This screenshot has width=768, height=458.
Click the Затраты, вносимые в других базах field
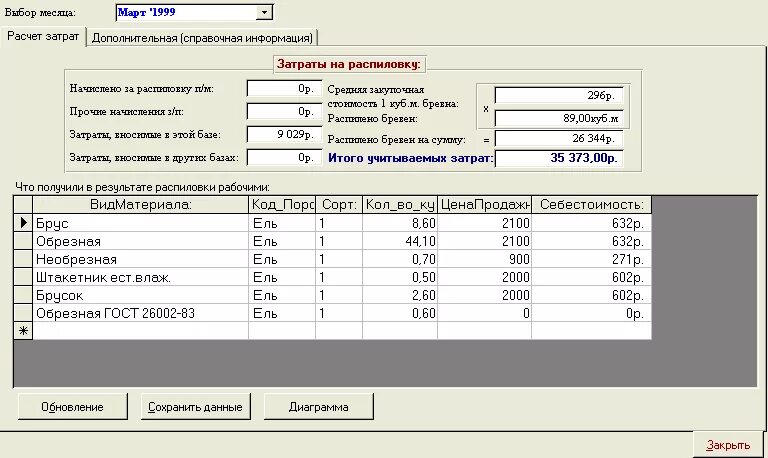click(x=284, y=157)
